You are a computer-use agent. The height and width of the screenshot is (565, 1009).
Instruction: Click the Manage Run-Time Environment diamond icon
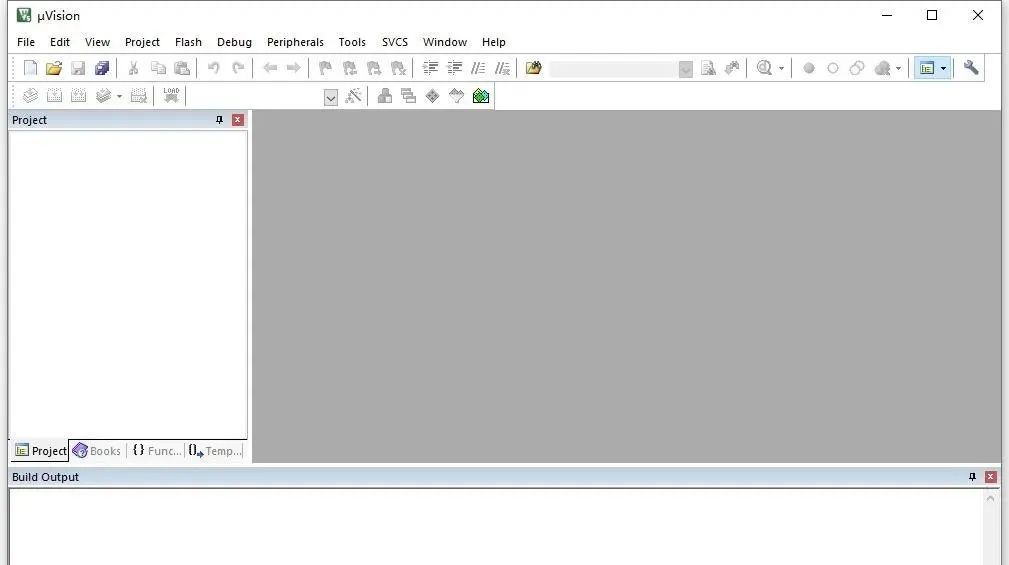[432, 96]
